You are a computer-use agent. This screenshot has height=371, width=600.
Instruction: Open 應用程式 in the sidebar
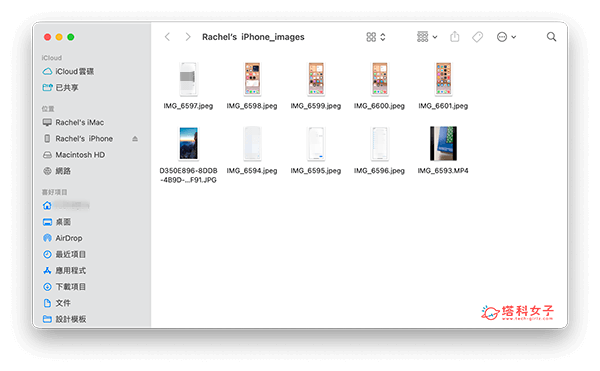pos(64,270)
